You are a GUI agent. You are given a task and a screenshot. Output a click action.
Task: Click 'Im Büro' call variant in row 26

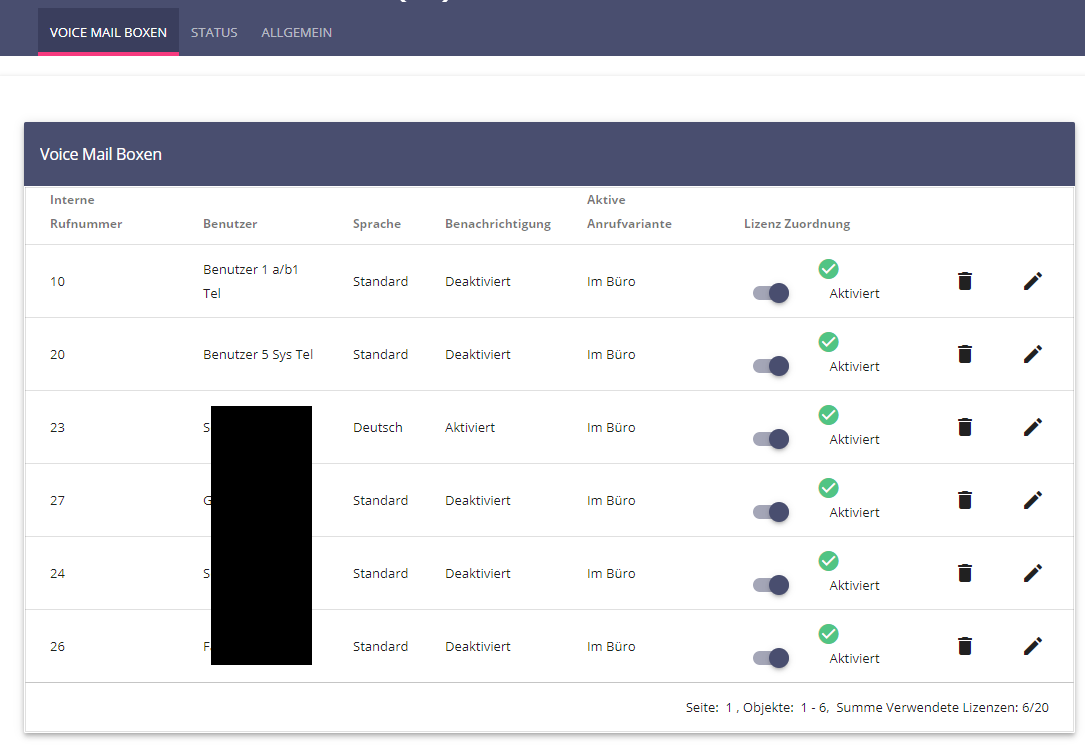tap(611, 646)
